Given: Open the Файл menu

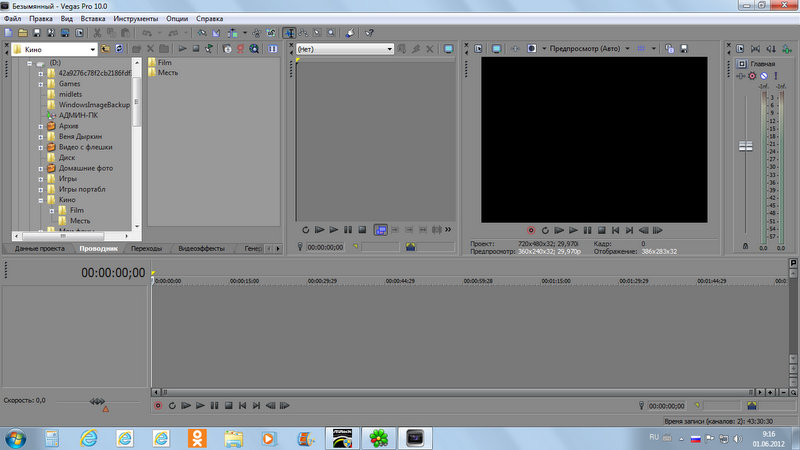Looking at the screenshot, I should [13, 18].
